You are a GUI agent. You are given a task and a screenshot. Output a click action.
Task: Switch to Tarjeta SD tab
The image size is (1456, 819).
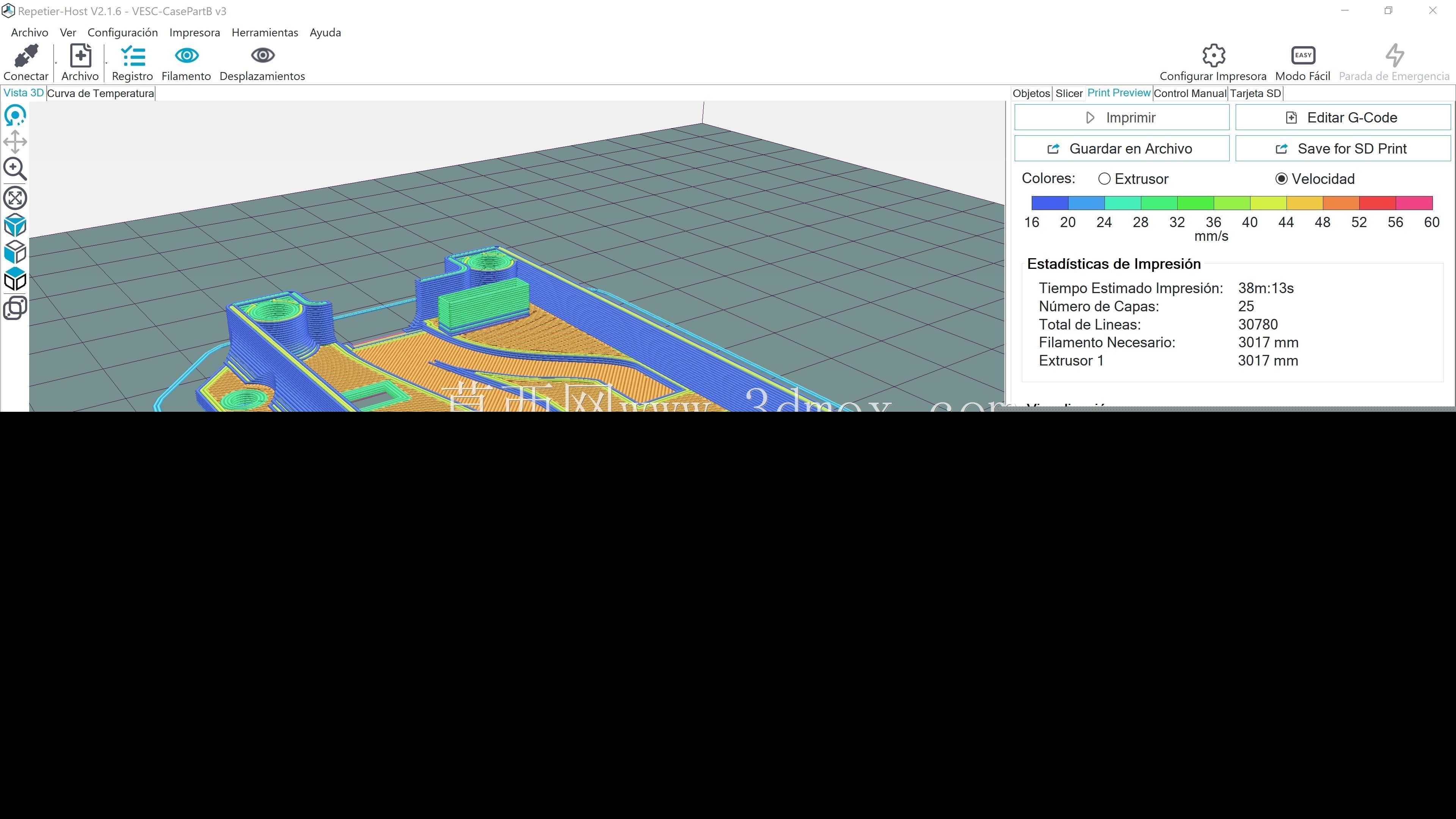tap(1255, 93)
